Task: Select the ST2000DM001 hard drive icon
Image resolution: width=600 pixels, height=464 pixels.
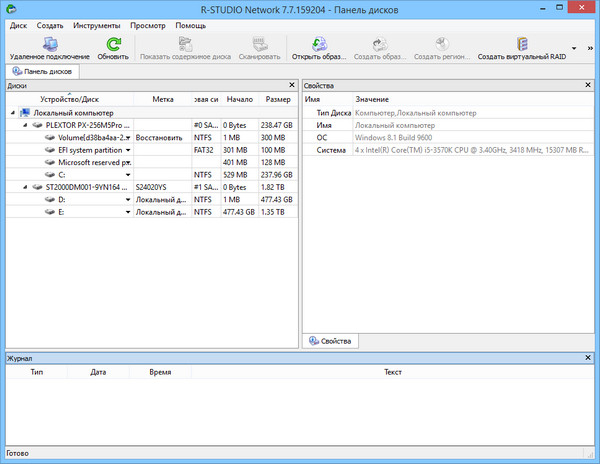Action: tap(35, 187)
